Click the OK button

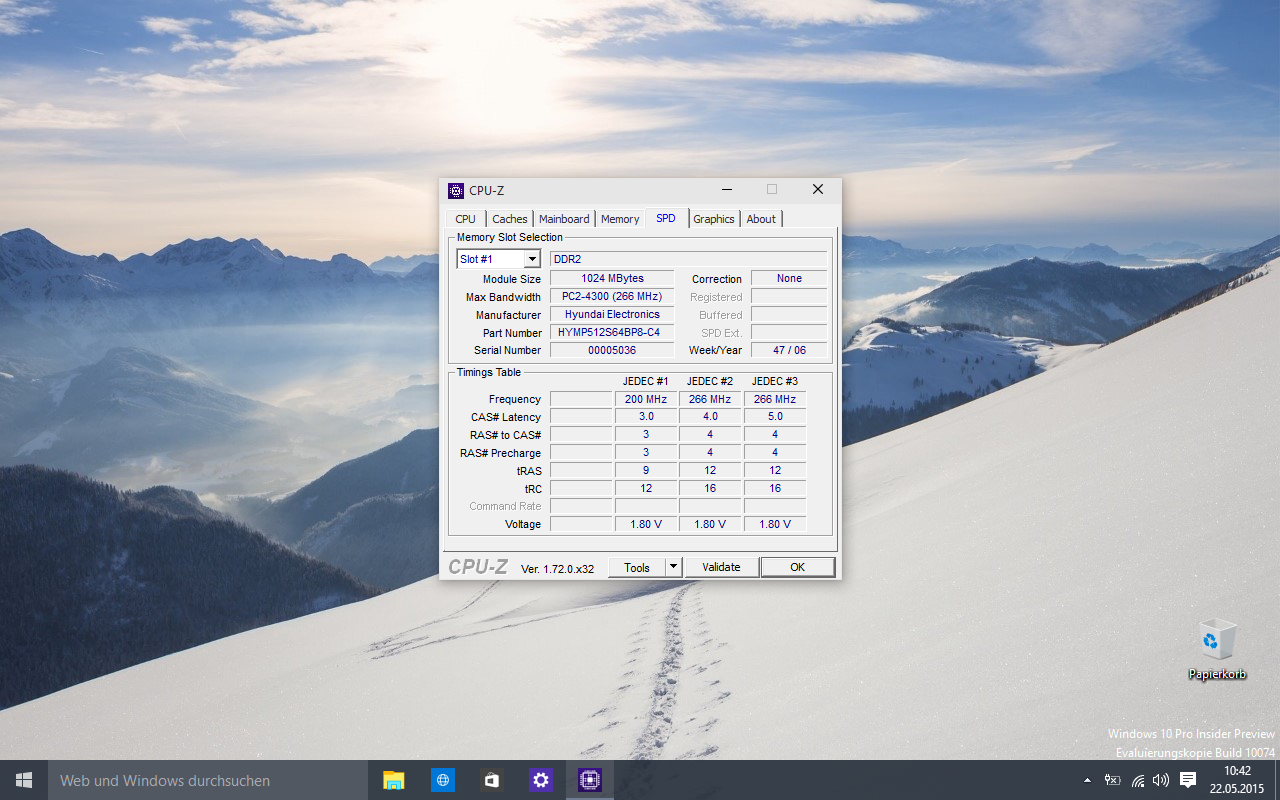click(x=797, y=567)
